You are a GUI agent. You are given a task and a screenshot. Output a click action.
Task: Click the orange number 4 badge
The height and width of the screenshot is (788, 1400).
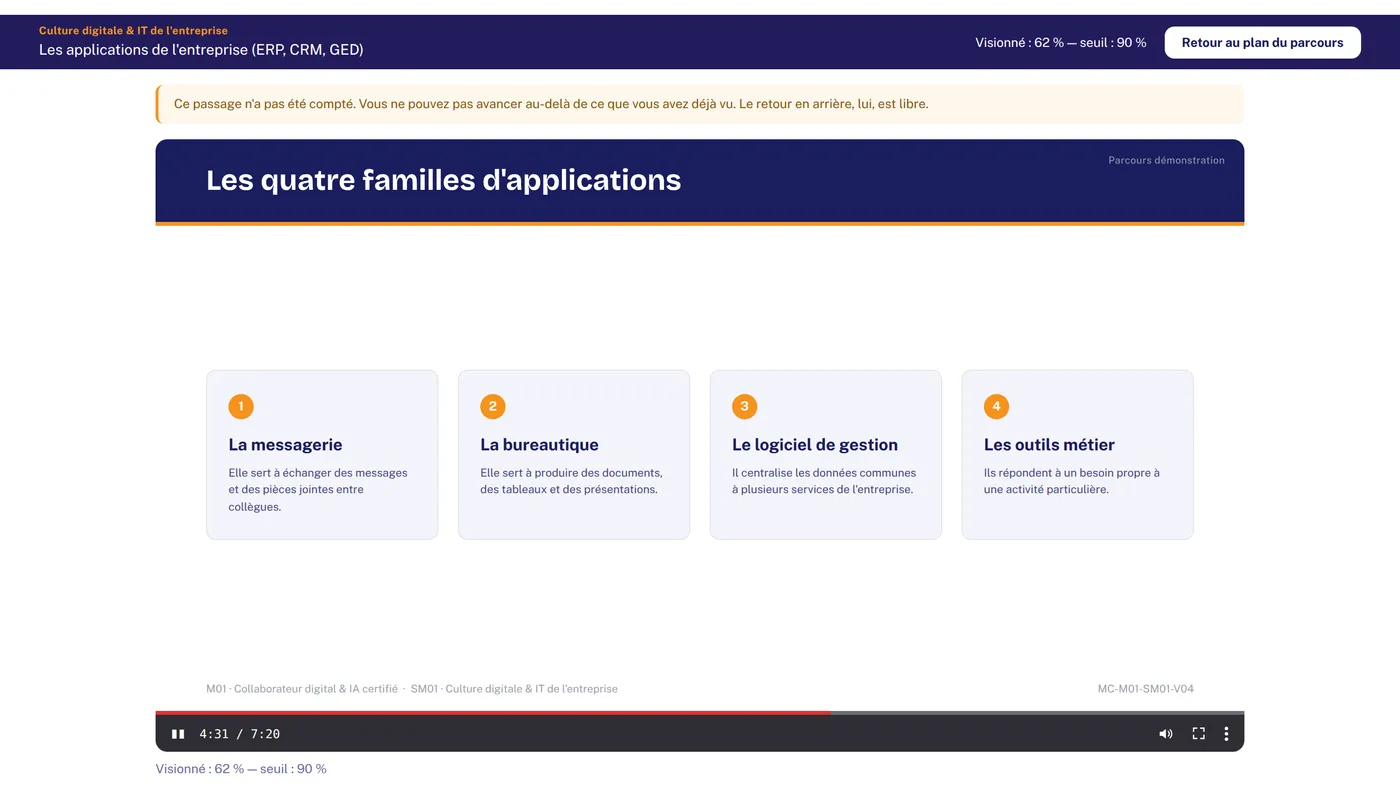point(996,406)
